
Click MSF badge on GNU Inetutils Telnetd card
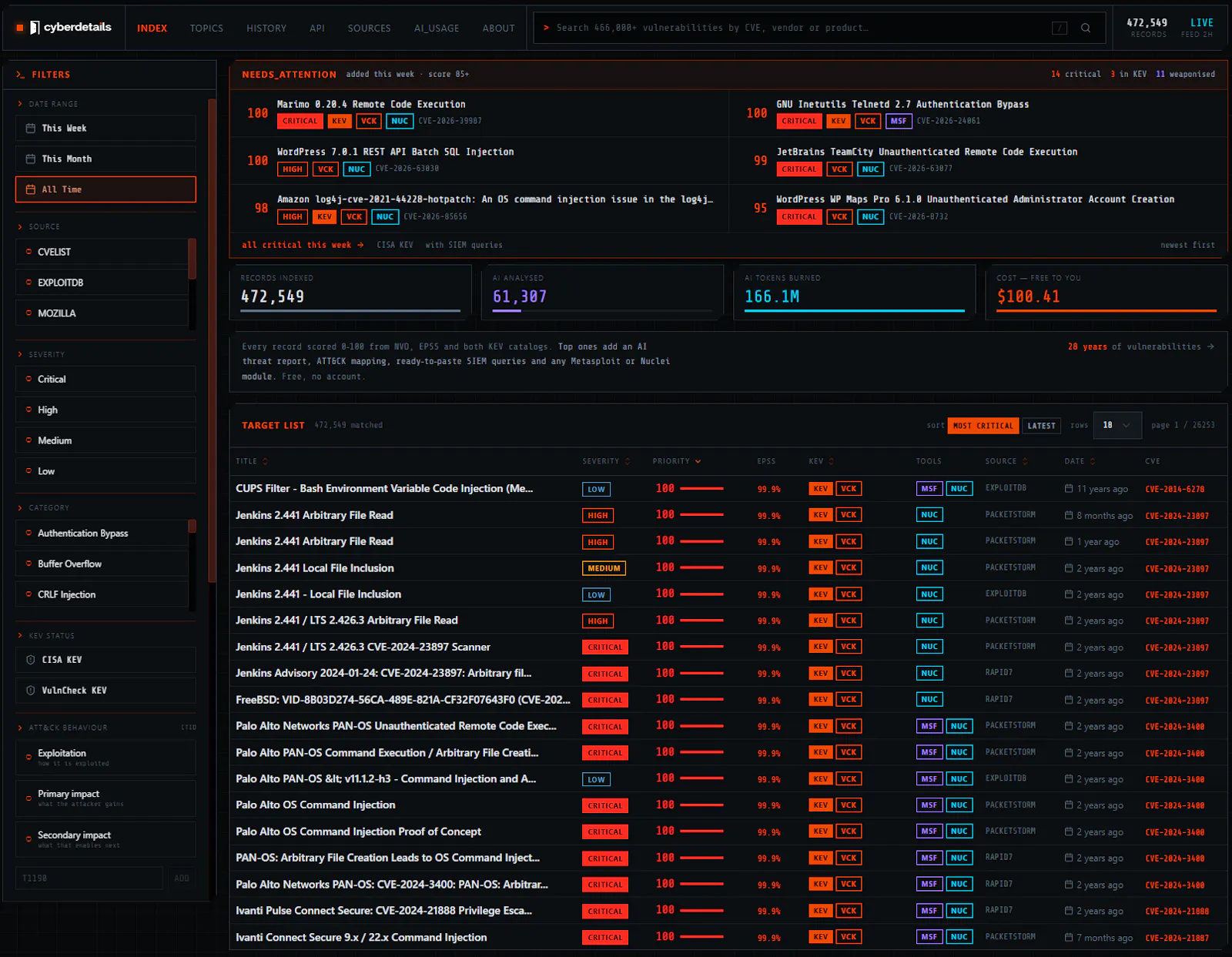pyautogui.click(x=899, y=121)
